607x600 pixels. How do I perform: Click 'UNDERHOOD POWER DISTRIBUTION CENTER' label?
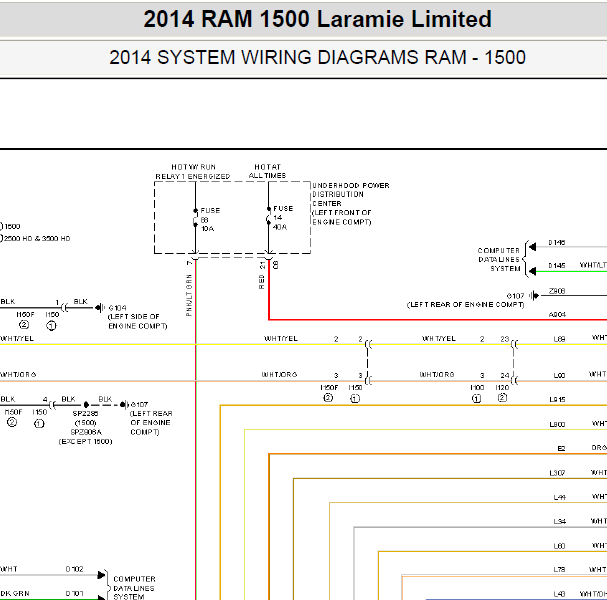[351, 194]
